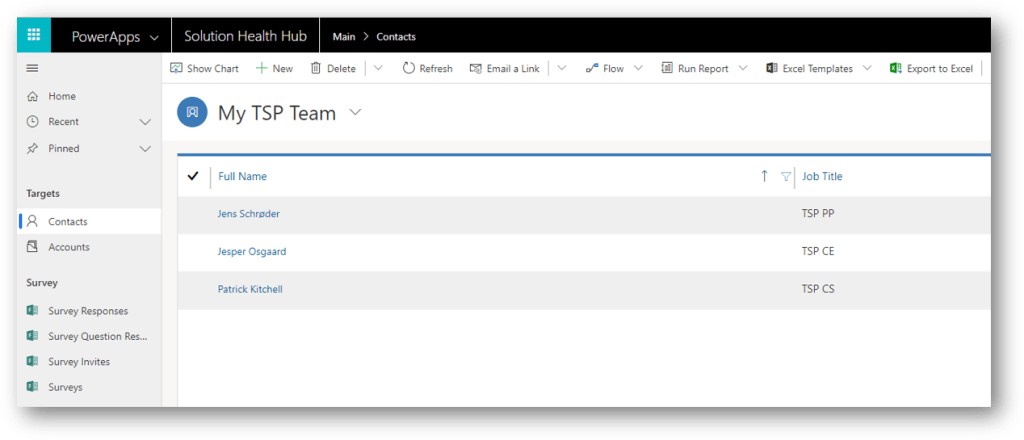This screenshot has height=440, width=1024.
Task: Toggle the select-all checkmark in grid header
Action: pos(193,176)
